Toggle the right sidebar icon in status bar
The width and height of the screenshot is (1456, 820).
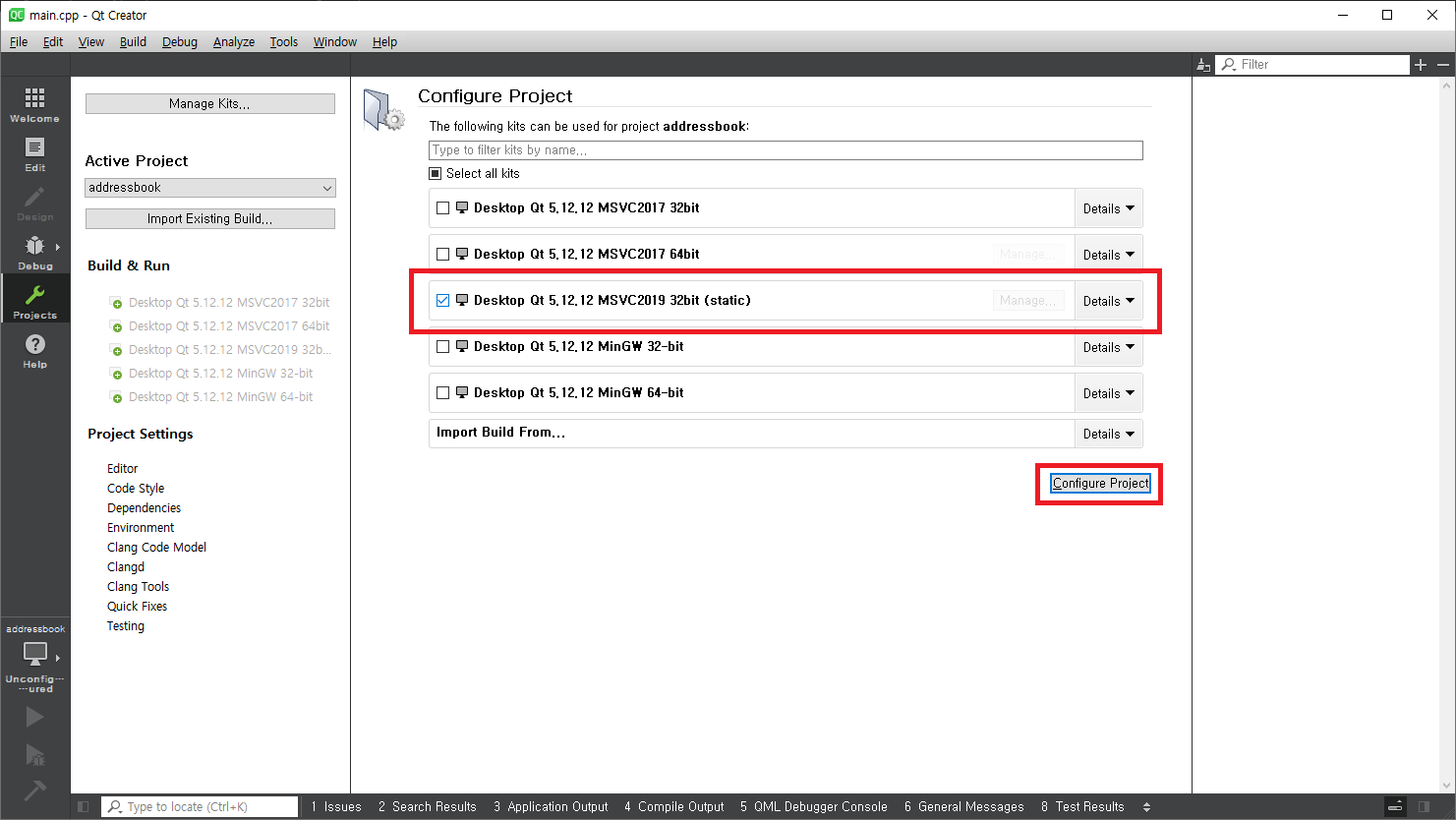(x=1425, y=806)
